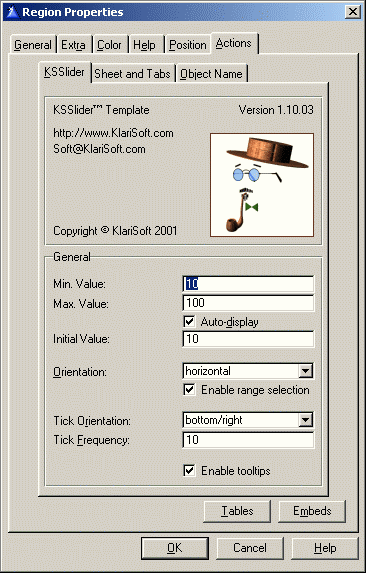Close the Region Properties dialog
Screen dimensions: 366x573
(352, 12)
